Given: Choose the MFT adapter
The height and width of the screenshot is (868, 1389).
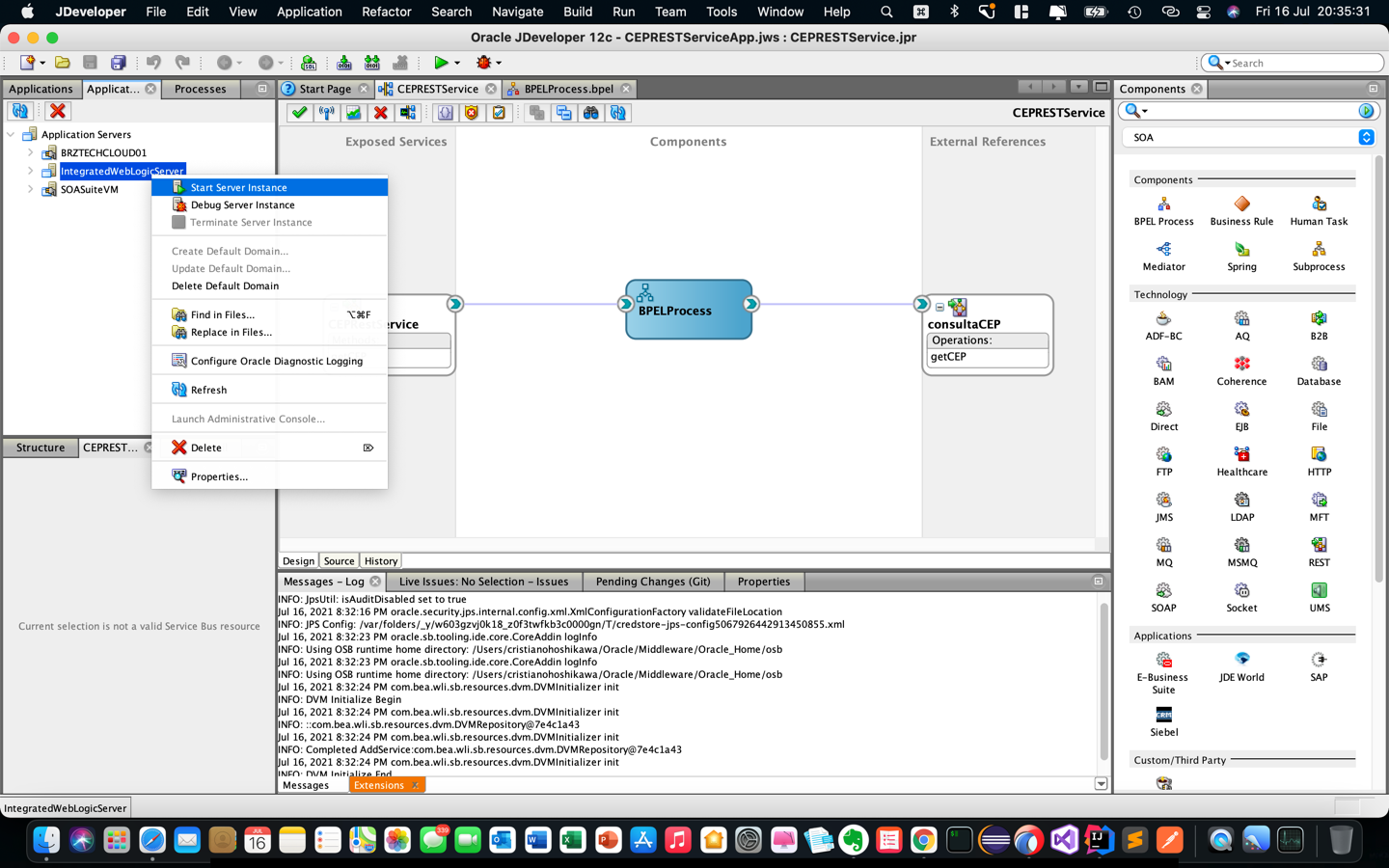Looking at the screenshot, I should (1319, 500).
